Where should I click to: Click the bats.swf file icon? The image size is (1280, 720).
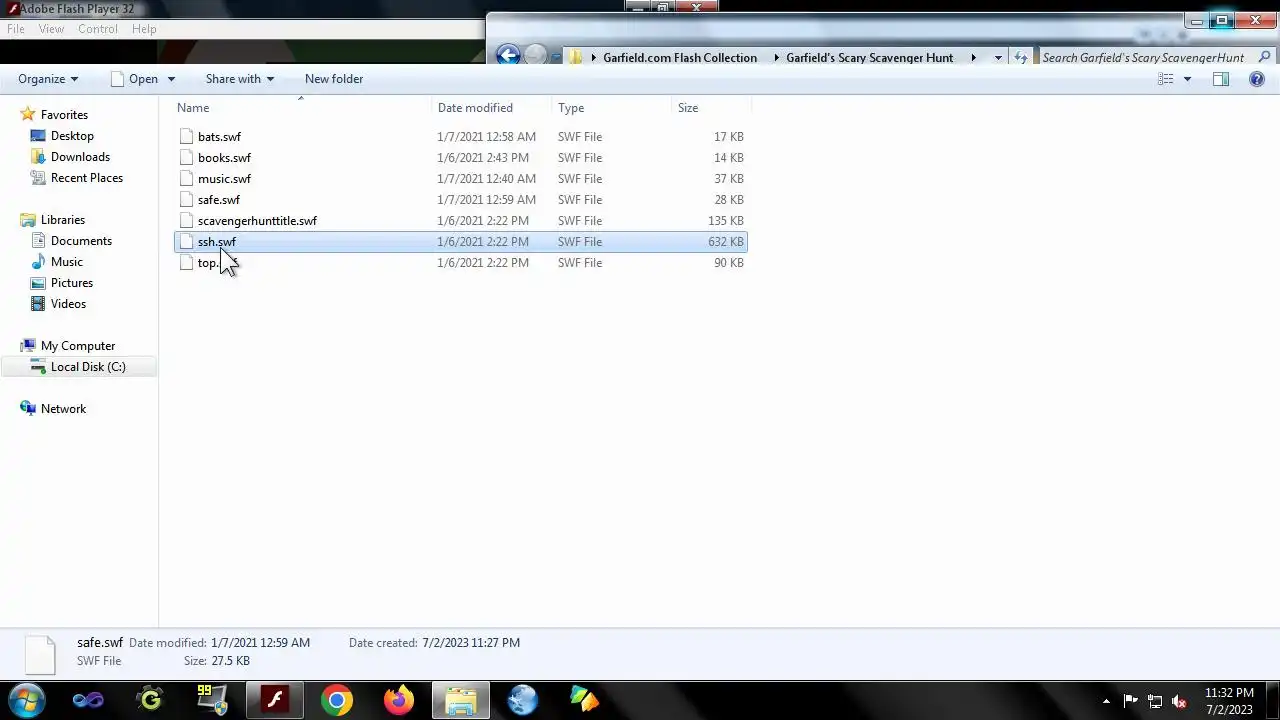pos(186,137)
